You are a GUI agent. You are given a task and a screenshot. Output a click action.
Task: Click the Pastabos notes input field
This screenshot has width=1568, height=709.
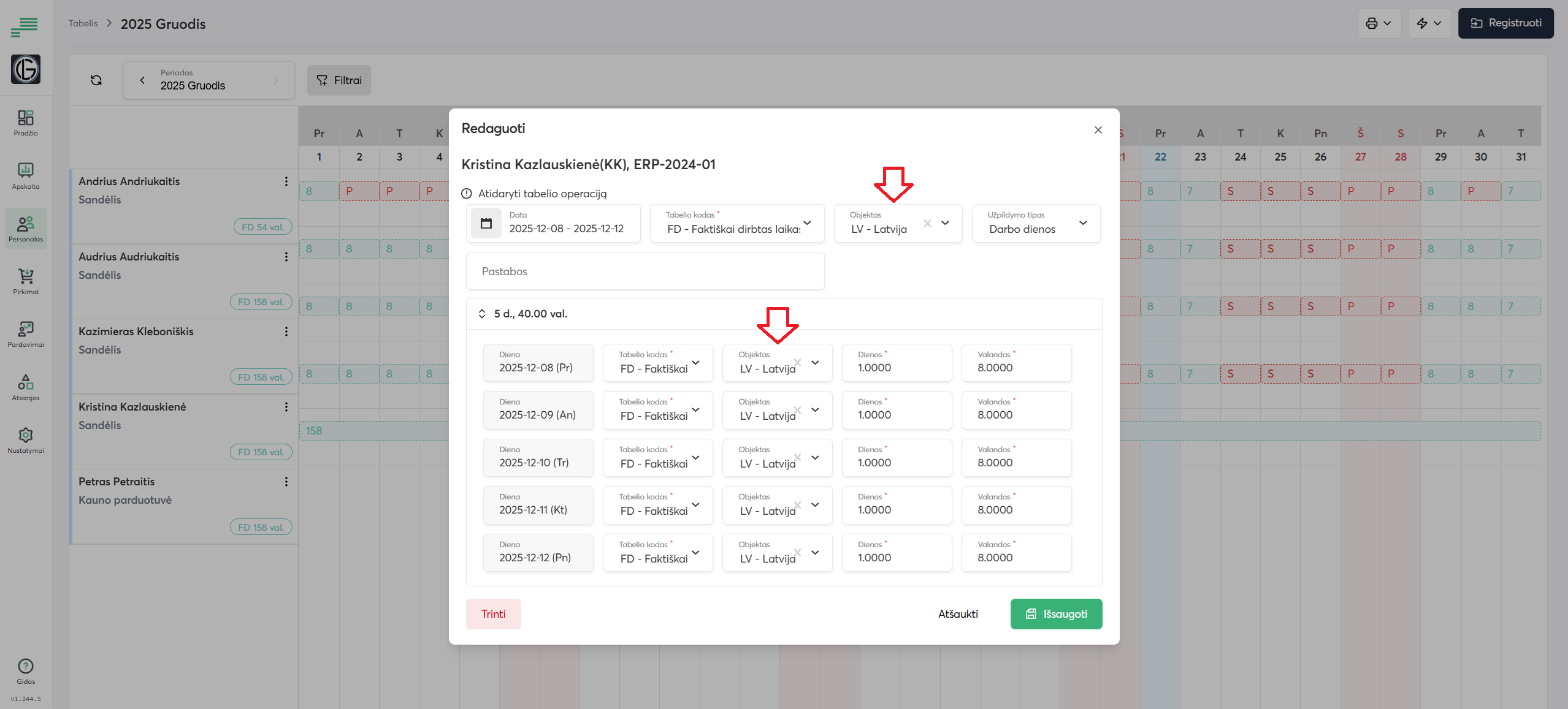pos(645,271)
